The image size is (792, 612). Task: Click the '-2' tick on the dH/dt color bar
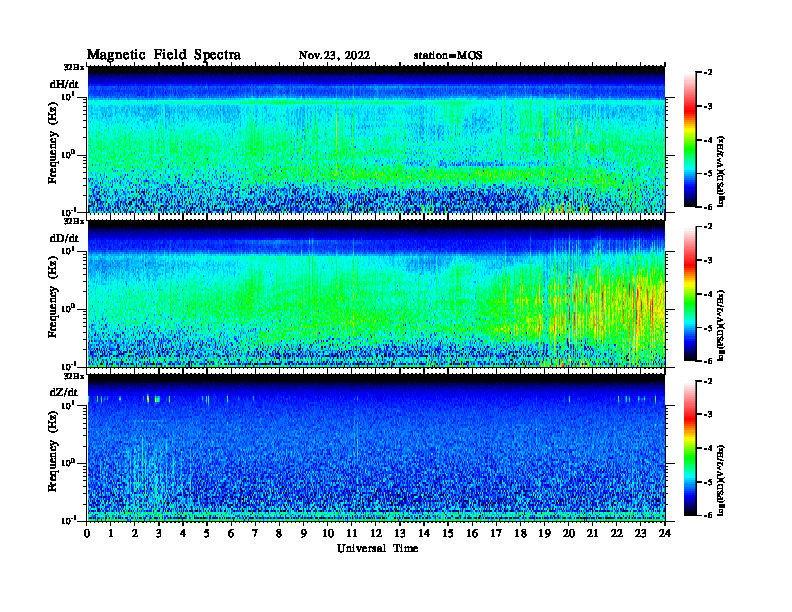pos(708,73)
